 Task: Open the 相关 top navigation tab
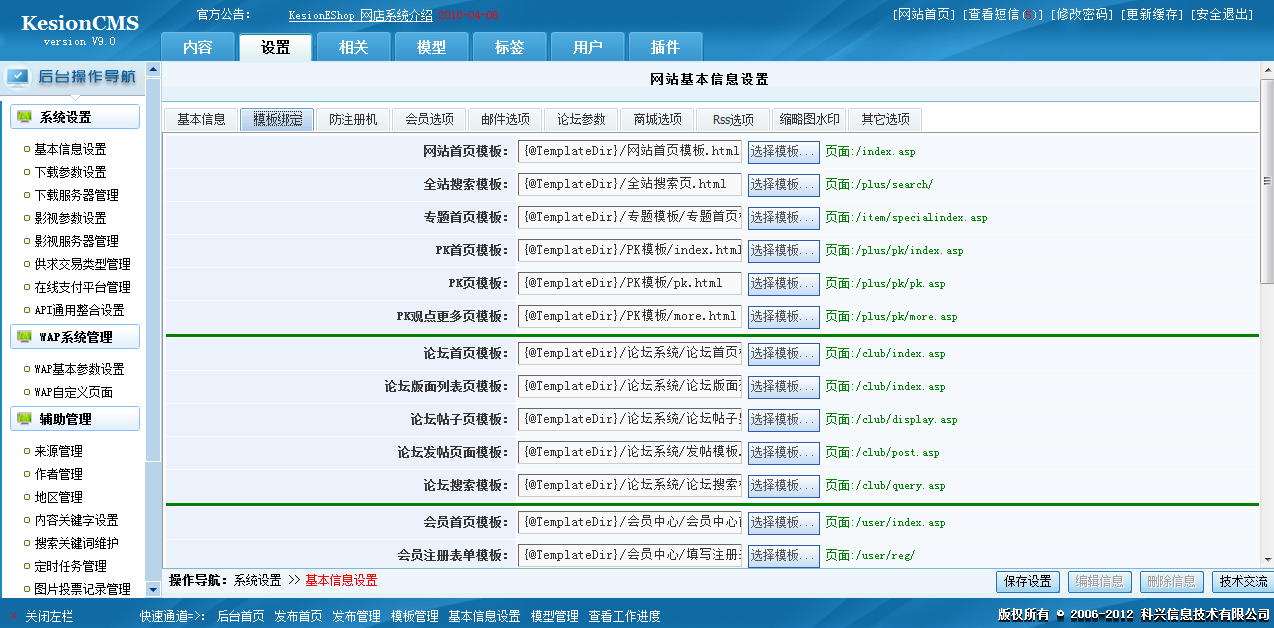[x=354, y=47]
